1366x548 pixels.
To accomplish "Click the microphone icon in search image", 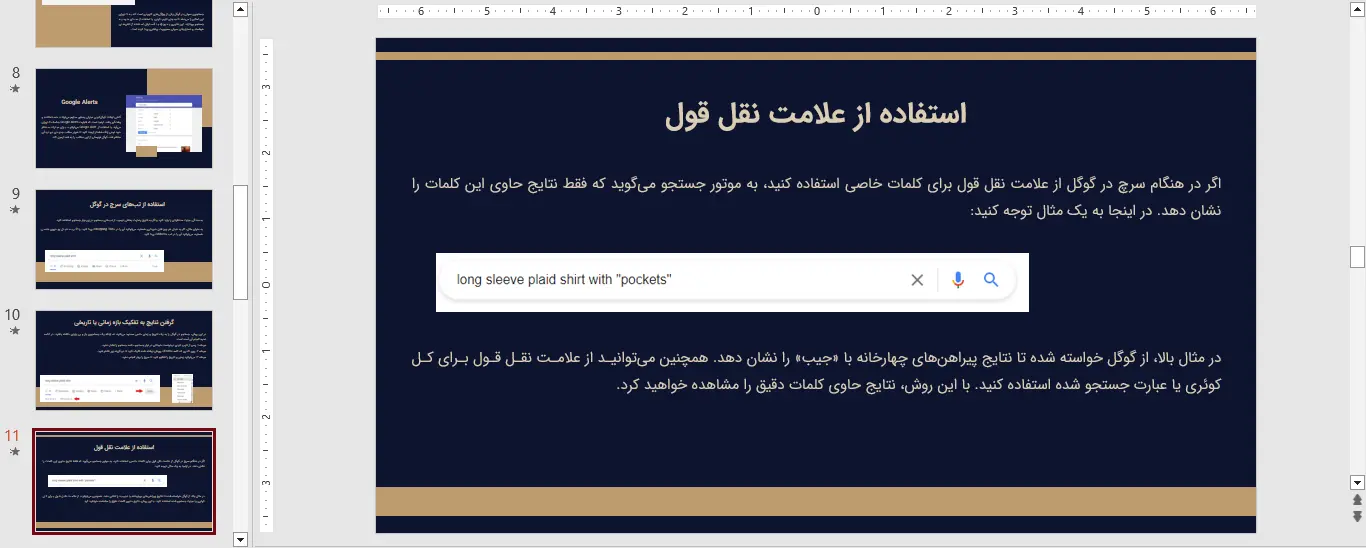I will pyautogui.click(x=958, y=280).
